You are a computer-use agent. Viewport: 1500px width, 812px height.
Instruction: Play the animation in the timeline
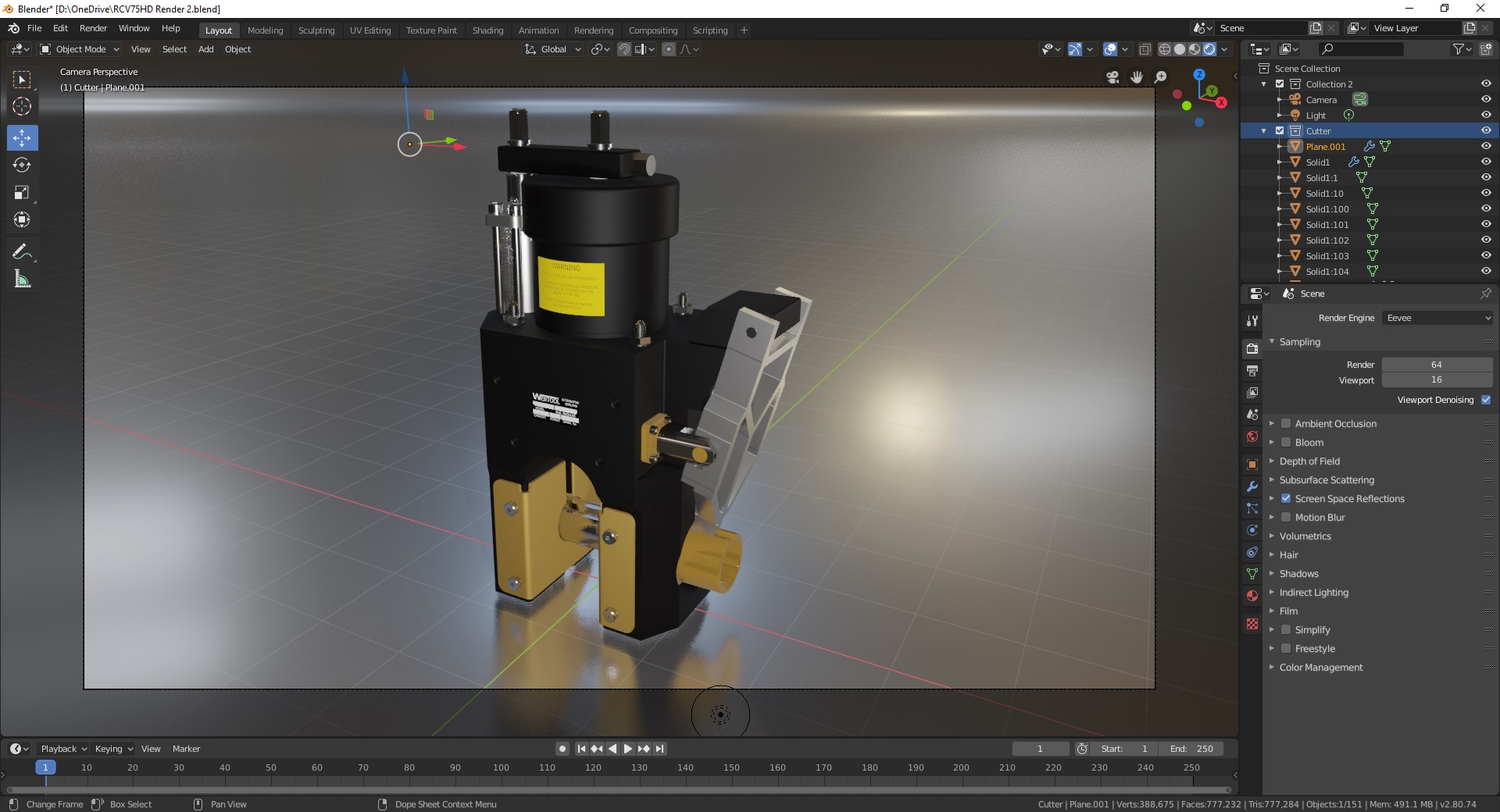click(627, 748)
